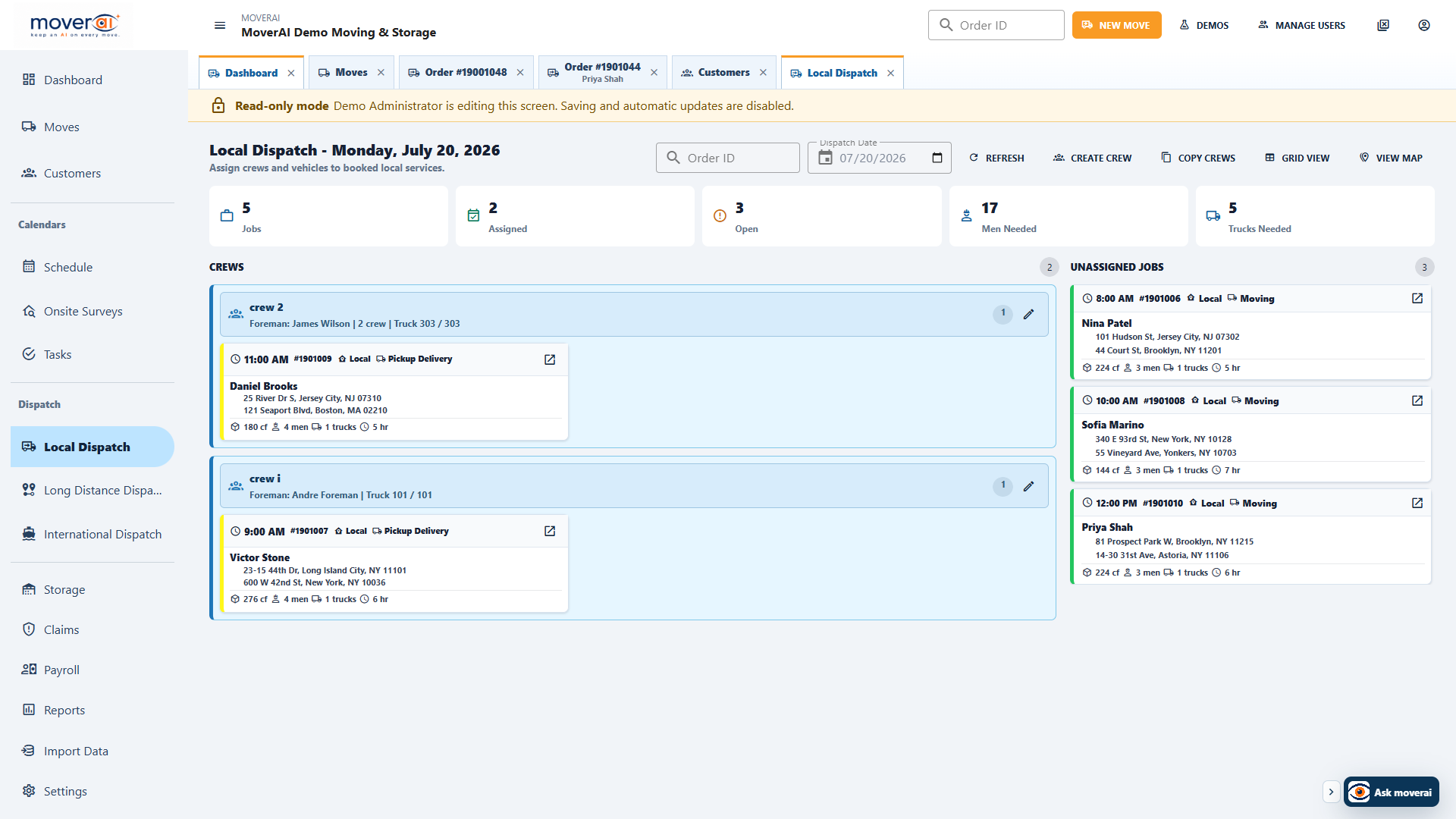Open Customers in the sidebar
Screen dimensions: 1456x819
(x=93, y=173)
